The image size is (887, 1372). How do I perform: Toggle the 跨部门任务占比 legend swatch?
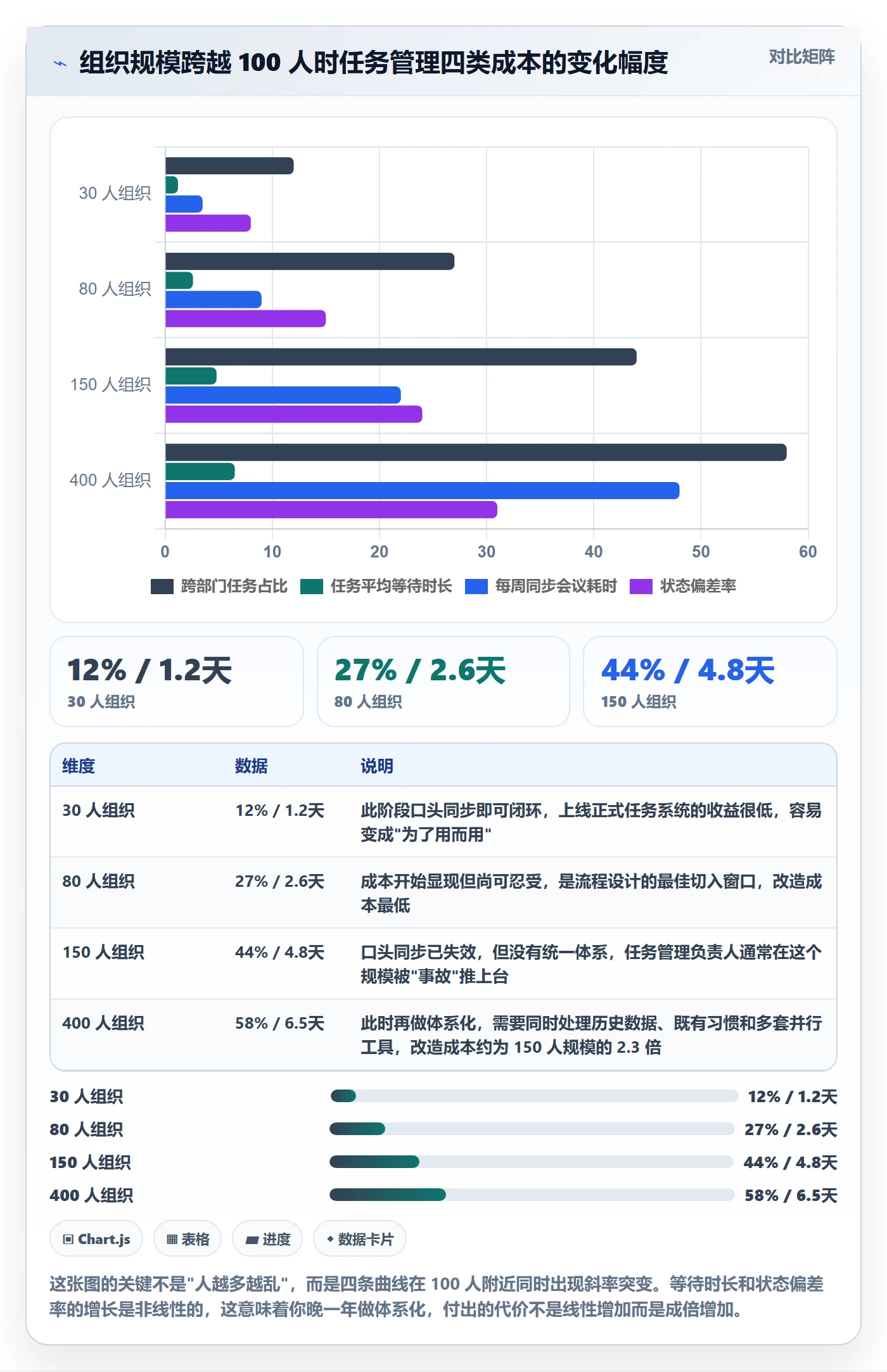click(162, 587)
